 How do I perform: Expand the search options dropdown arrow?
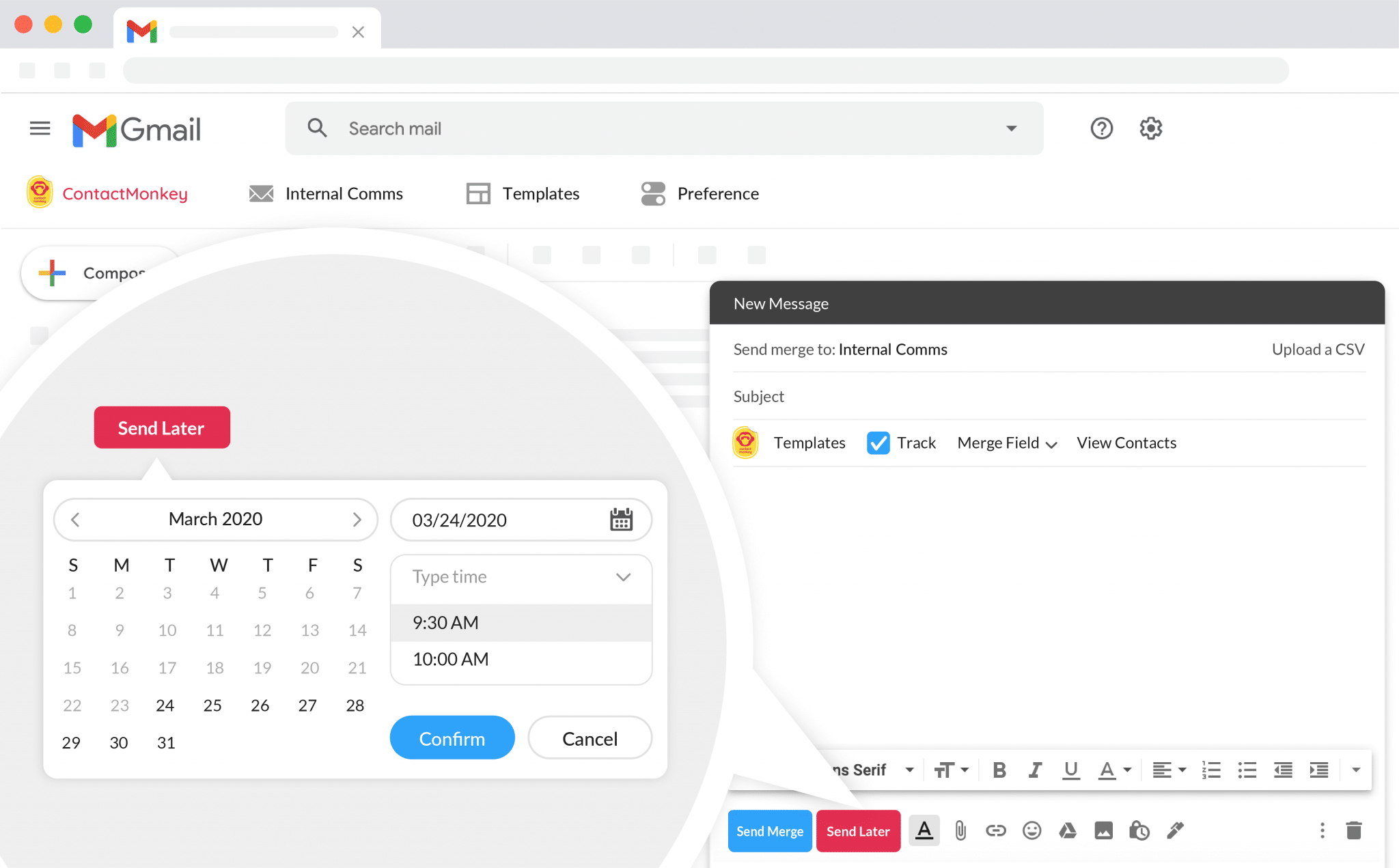point(1011,128)
